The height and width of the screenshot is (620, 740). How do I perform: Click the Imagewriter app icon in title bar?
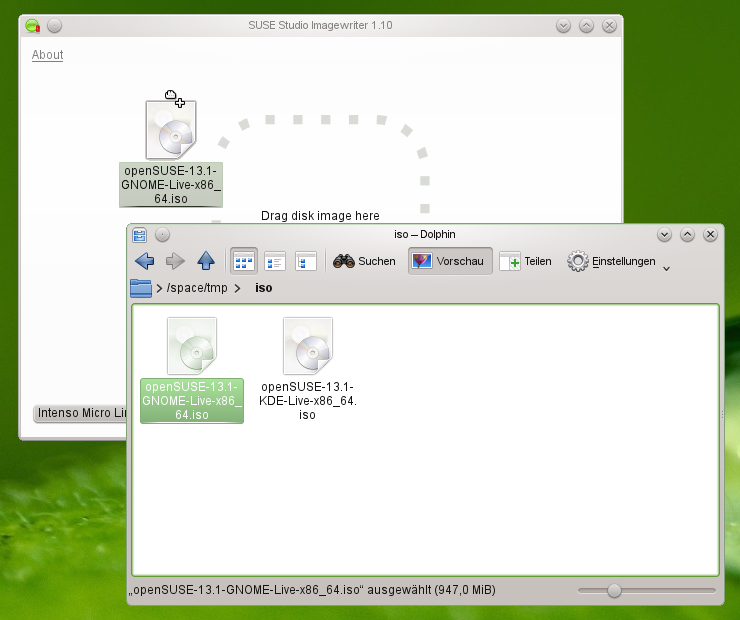pyautogui.click(x=33, y=25)
